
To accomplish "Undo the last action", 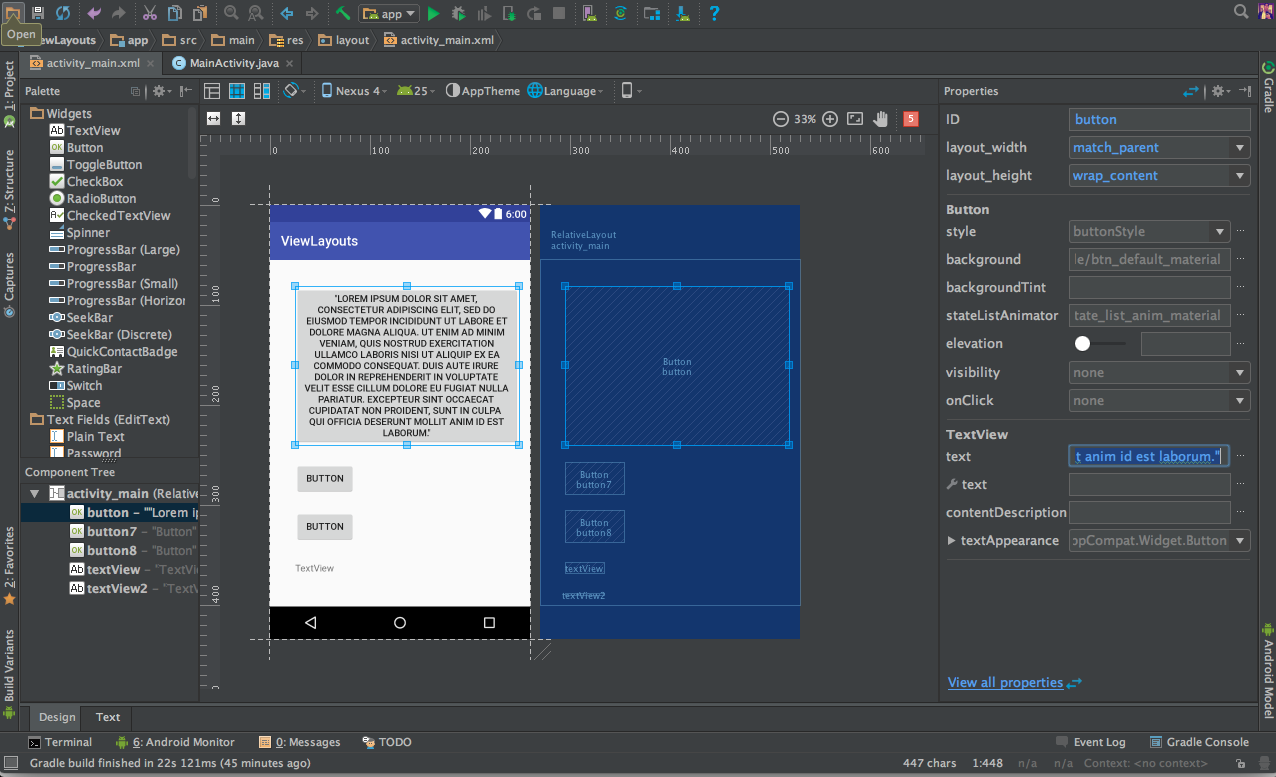I will [x=95, y=13].
